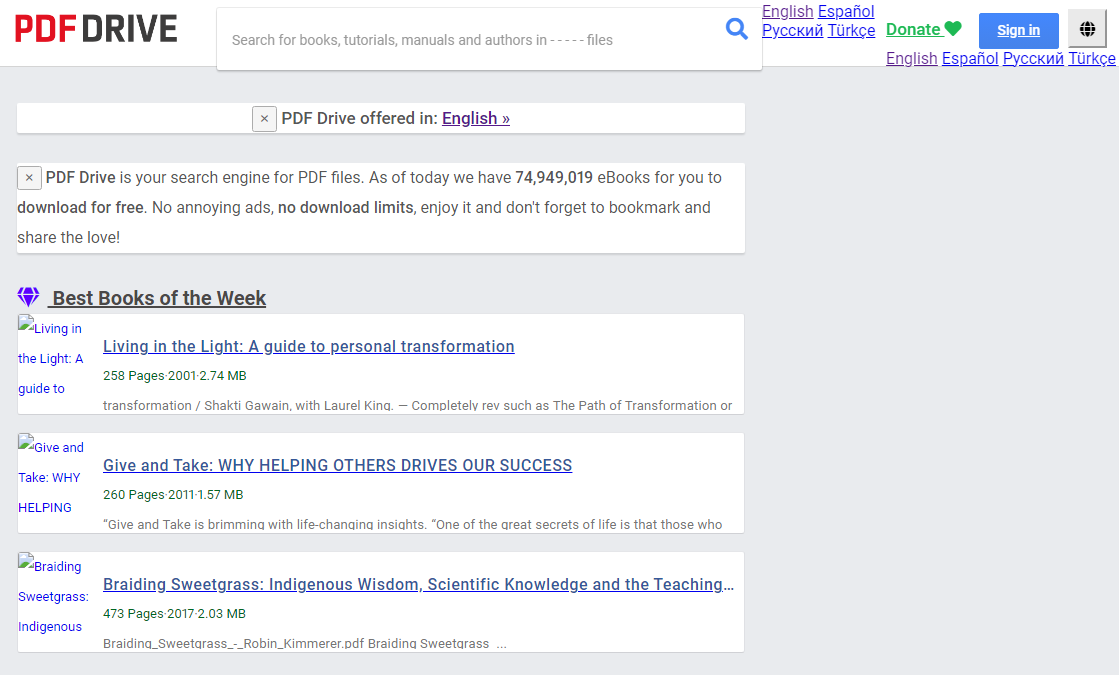Viewport: 1119px width, 675px height.
Task: Click the green heart next to Donate
Action: pyautogui.click(x=953, y=29)
